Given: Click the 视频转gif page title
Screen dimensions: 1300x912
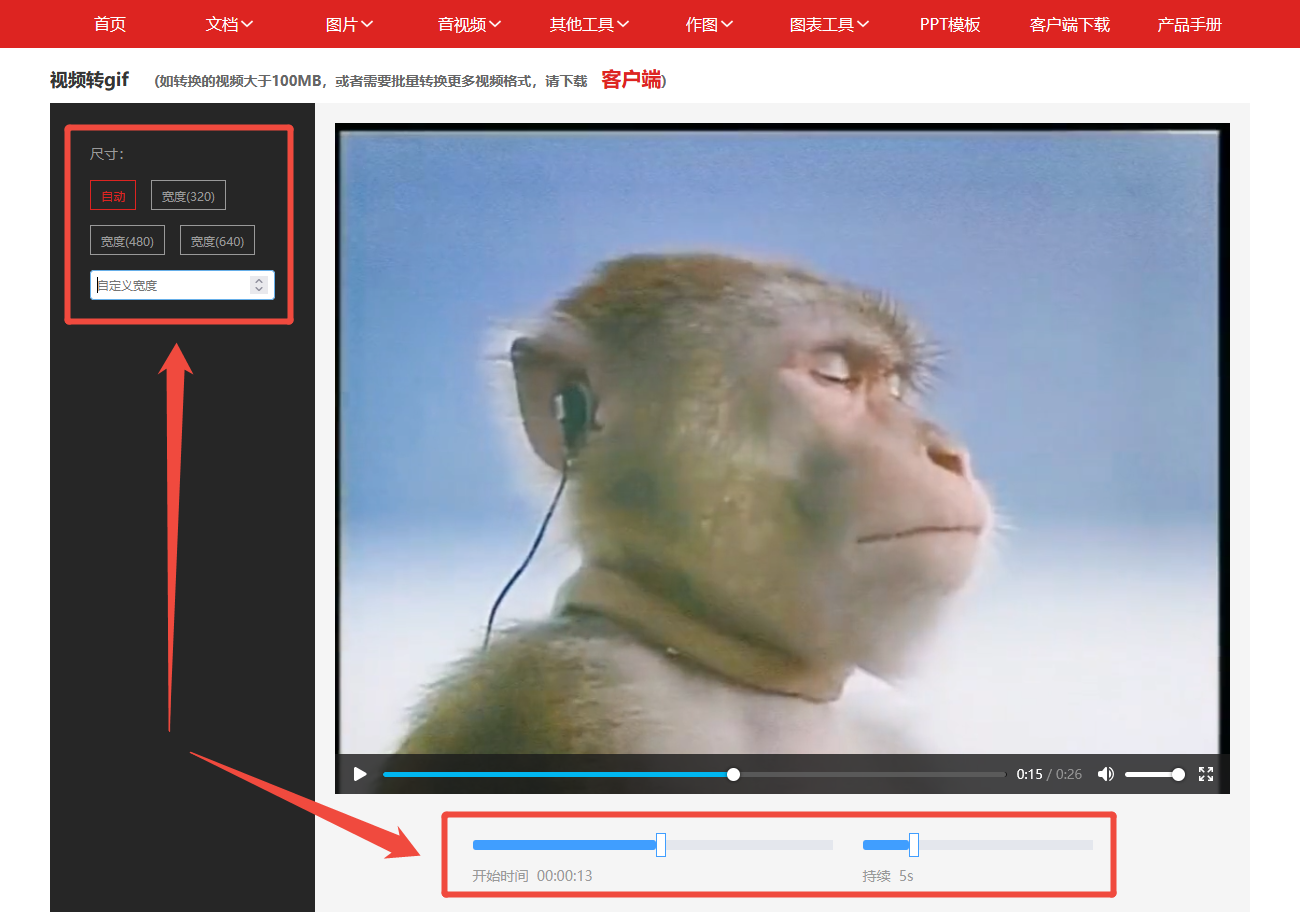Looking at the screenshot, I should (x=89, y=80).
